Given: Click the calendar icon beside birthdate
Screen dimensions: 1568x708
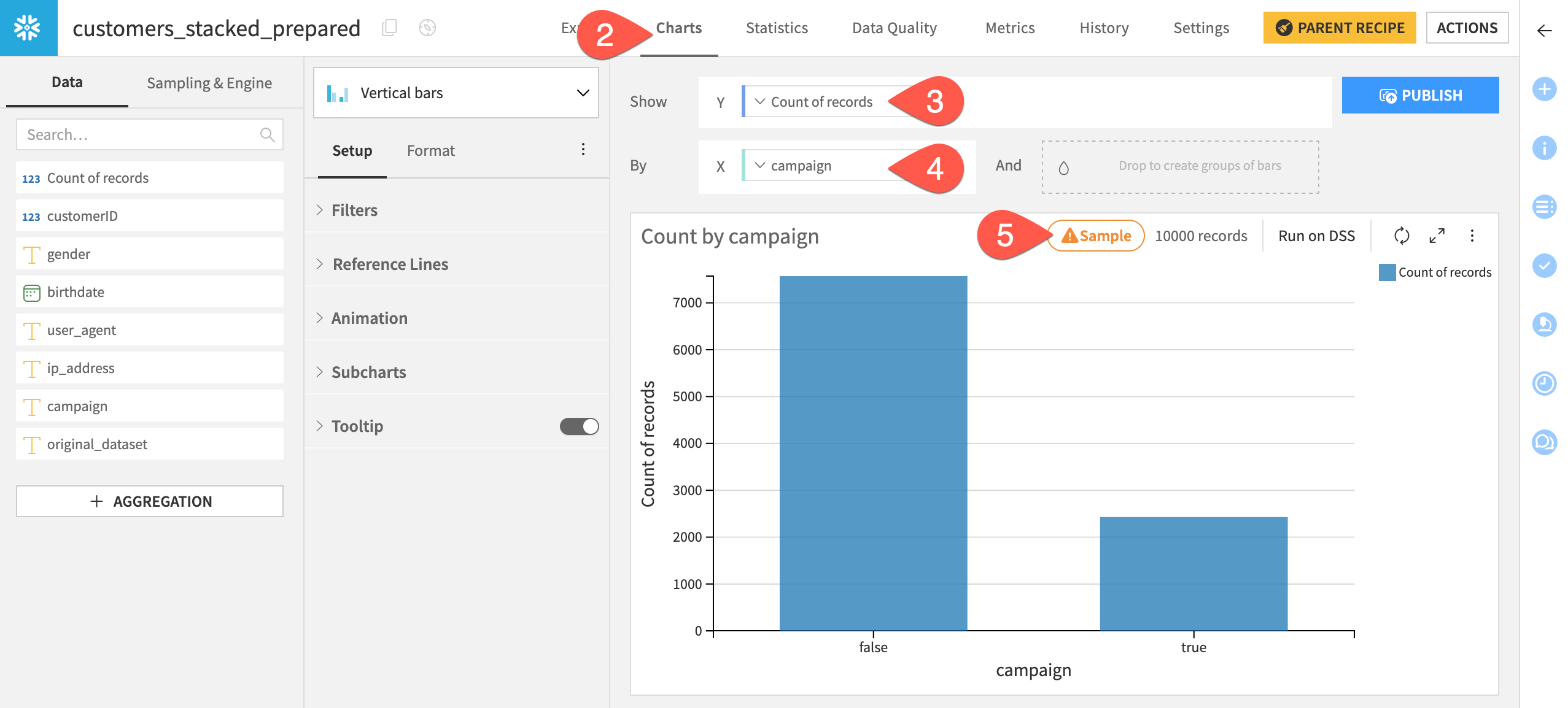Looking at the screenshot, I should click(31, 293).
